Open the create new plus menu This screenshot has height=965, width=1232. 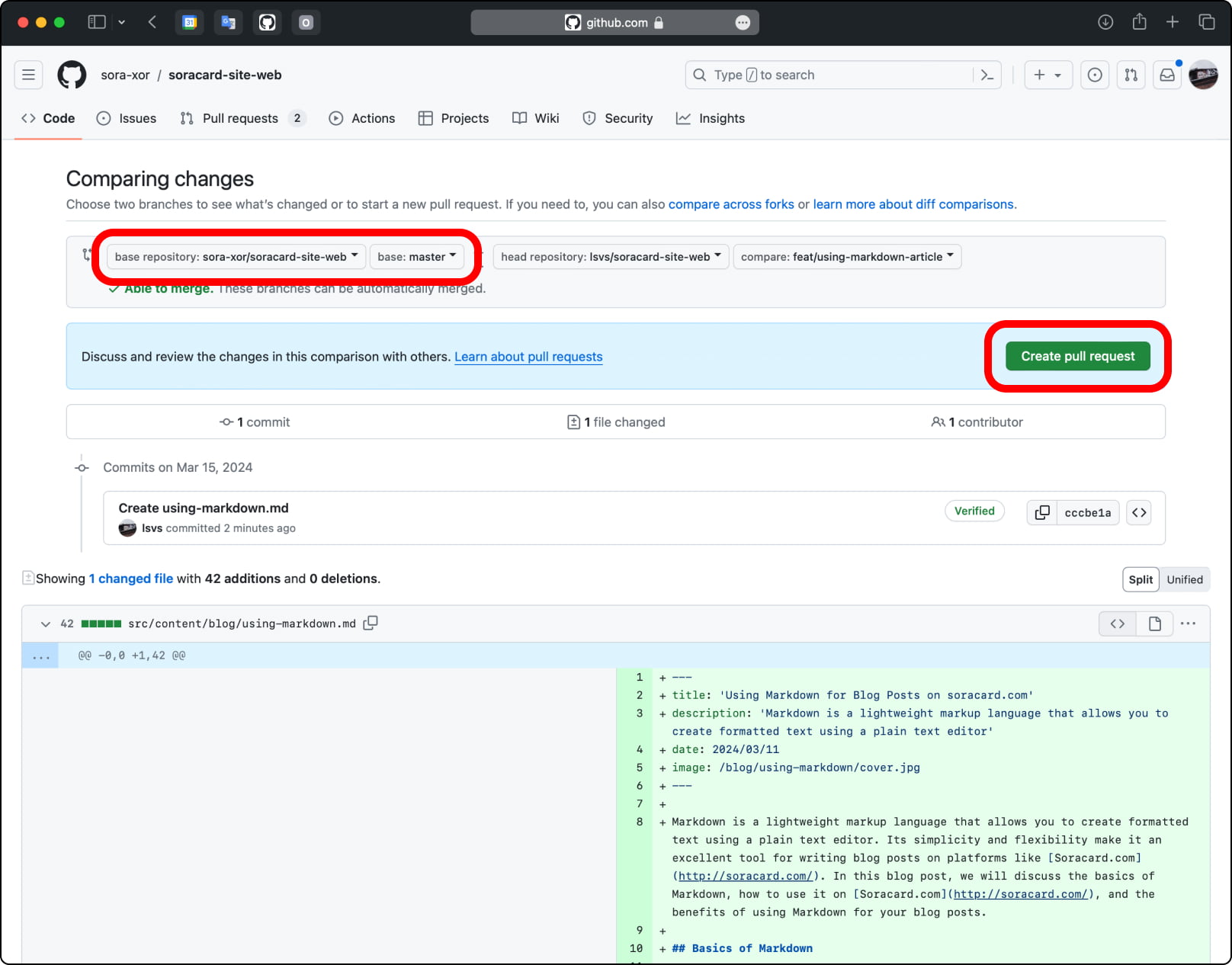tap(1048, 75)
